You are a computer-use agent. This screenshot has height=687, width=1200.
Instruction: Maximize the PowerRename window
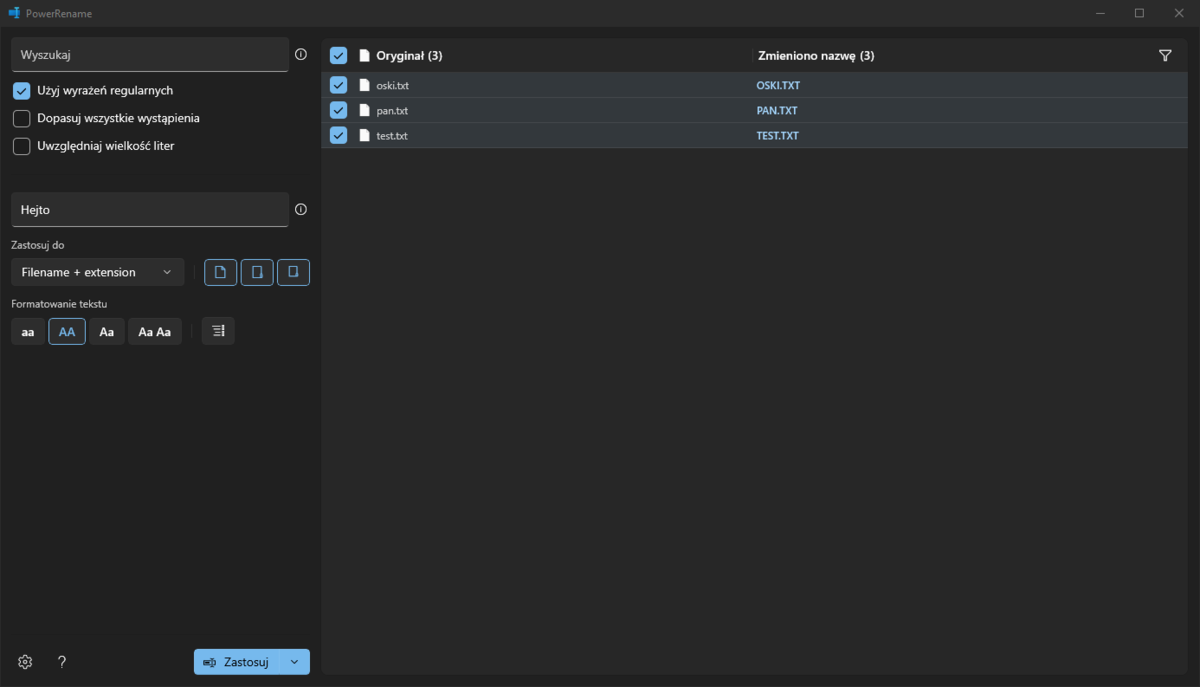click(1139, 13)
